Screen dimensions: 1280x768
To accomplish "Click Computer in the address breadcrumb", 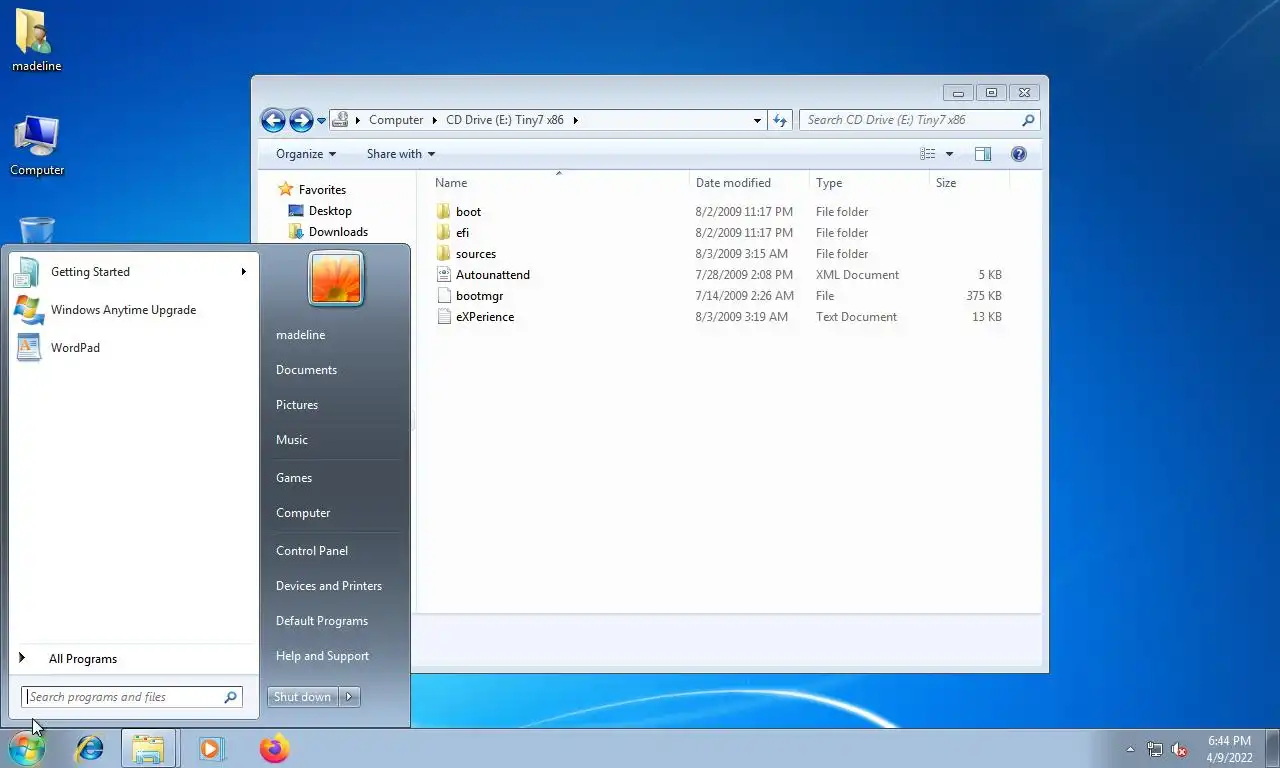I will (x=396, y=120).
